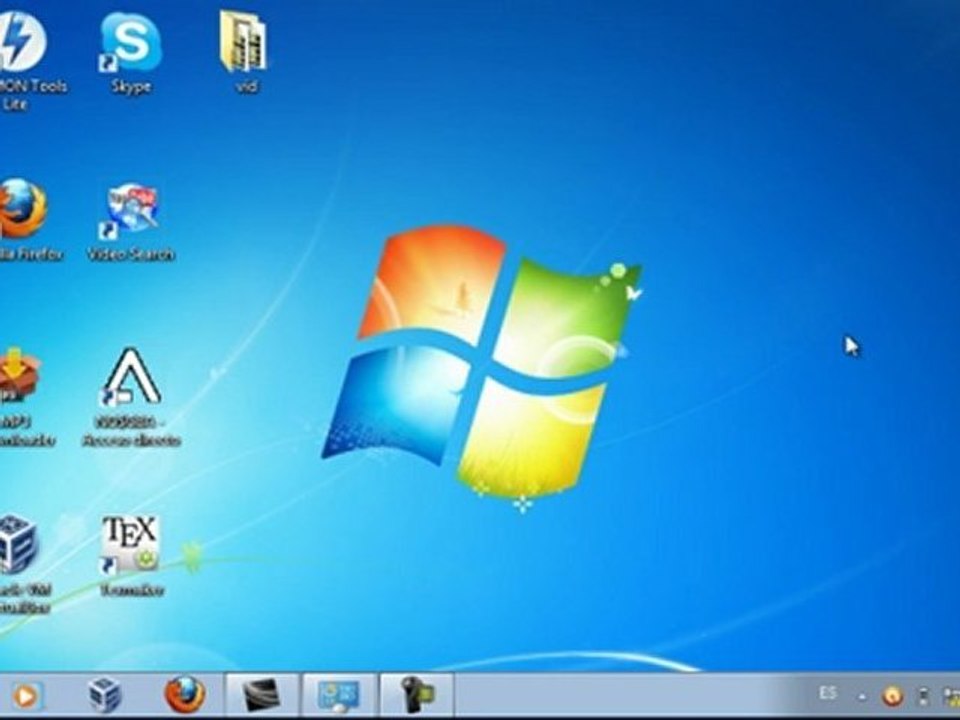Select the Video Search desktop shortcut
Screen dimensions: 960x720
(130, 210)
